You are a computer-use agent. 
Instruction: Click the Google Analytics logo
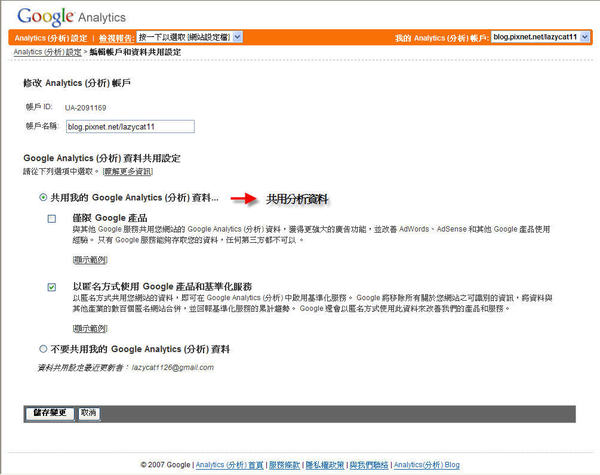pos(72,17)
